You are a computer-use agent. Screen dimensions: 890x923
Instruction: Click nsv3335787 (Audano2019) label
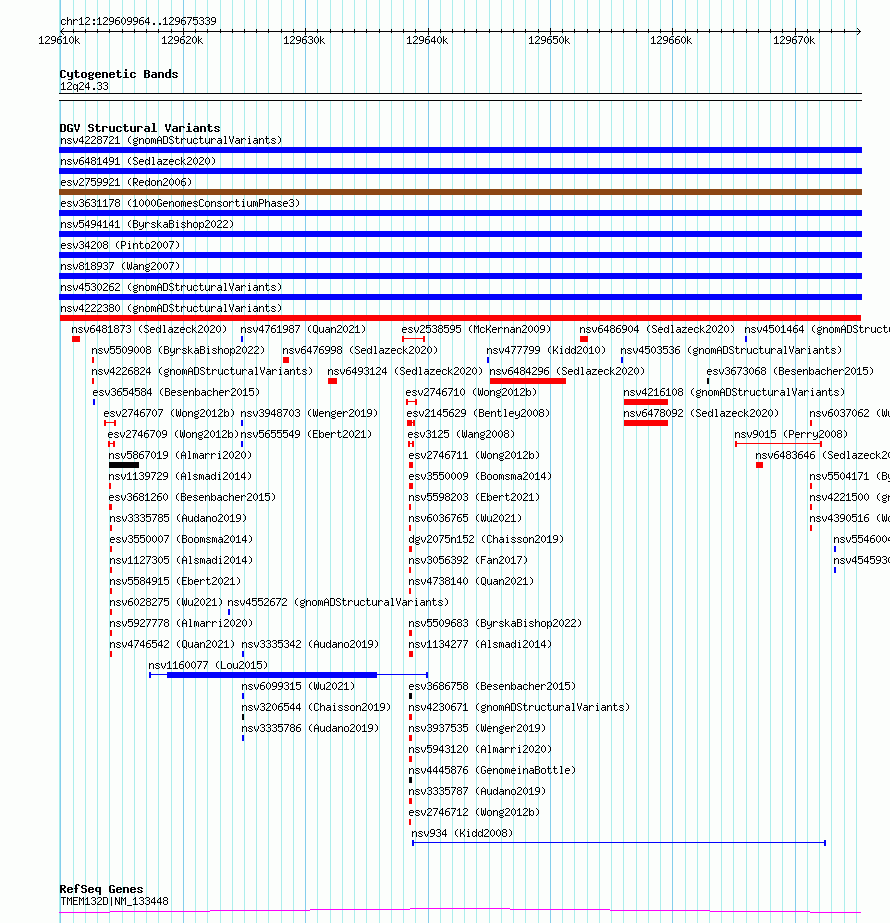click(477, 791)
